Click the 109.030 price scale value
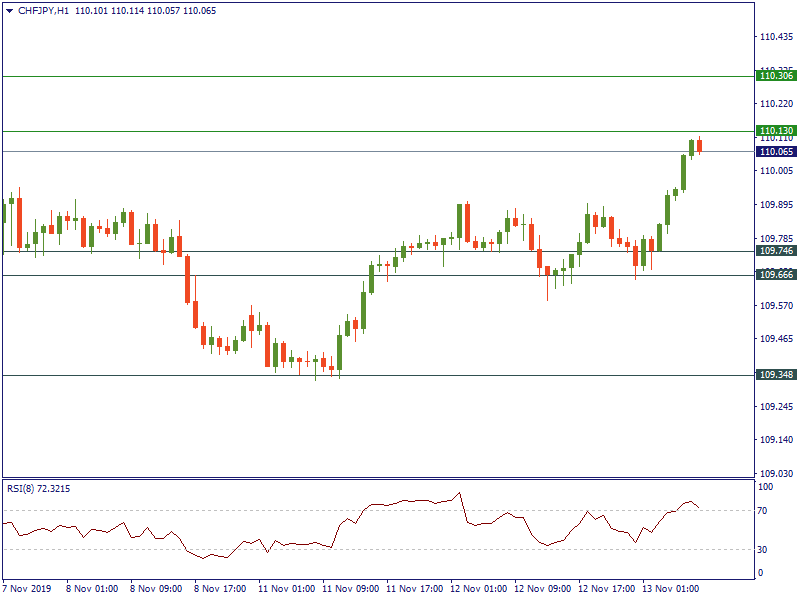This screenshot has height=600, width=800. (776, 473)
